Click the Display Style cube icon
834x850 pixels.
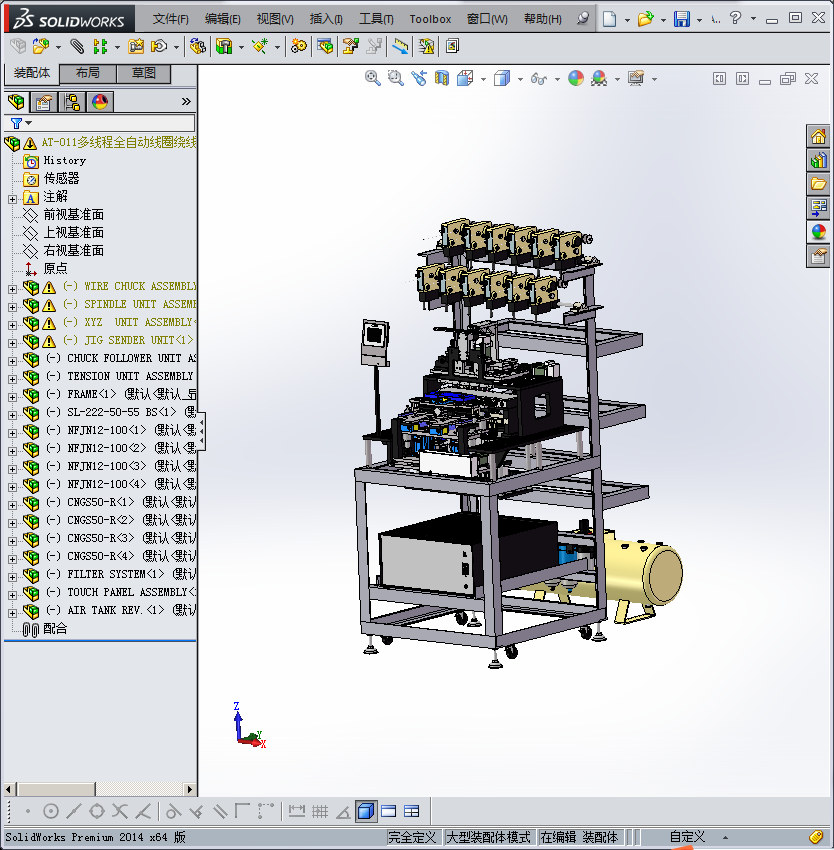pyautogui.click(x=502, y=79)
